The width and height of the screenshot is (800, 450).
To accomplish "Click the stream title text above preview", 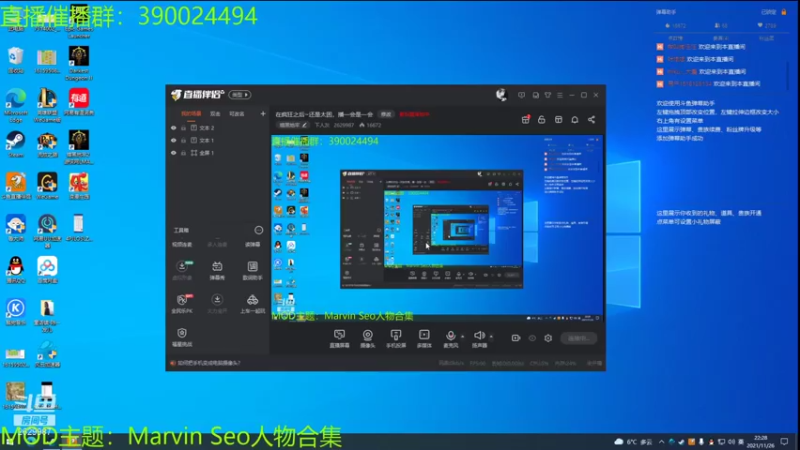I will tap(324, 114).
